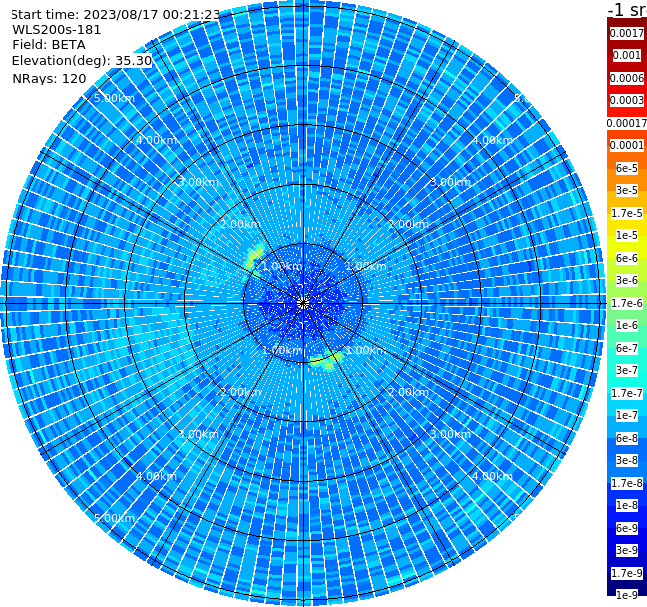Click the 0.0003 colorbar value
The width and height of the screenshot is (647, 607).
click(627, 100)
